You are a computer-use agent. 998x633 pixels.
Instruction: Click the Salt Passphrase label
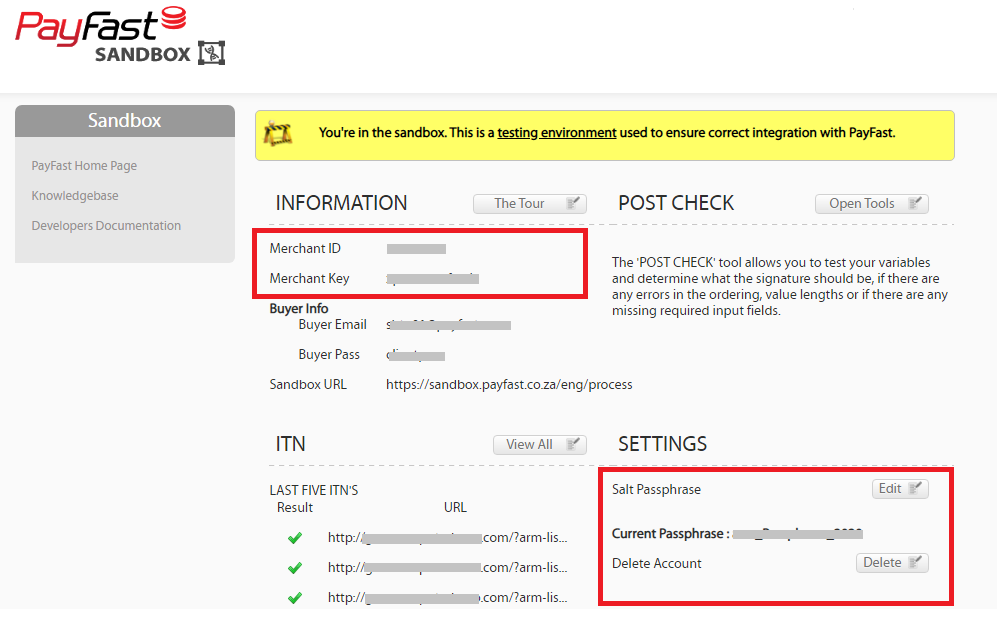pyautogui.click(x=656, y=490)
